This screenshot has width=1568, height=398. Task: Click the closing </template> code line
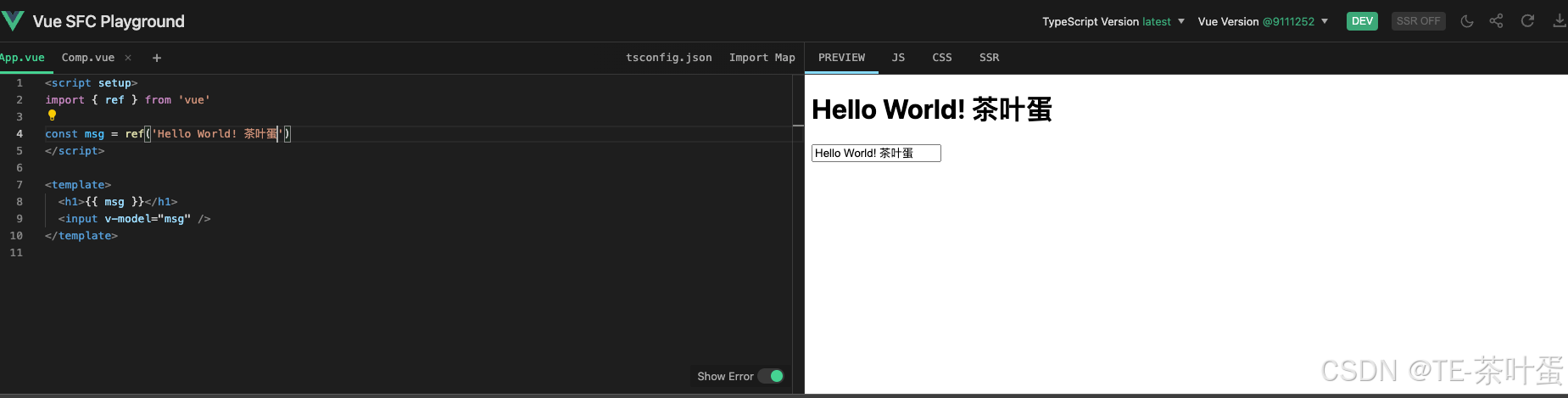81,236
